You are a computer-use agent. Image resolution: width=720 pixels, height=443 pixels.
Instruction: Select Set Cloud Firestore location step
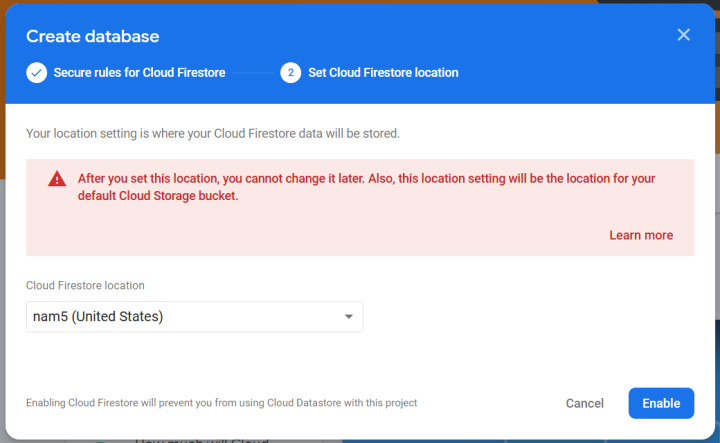pos(383,73)
